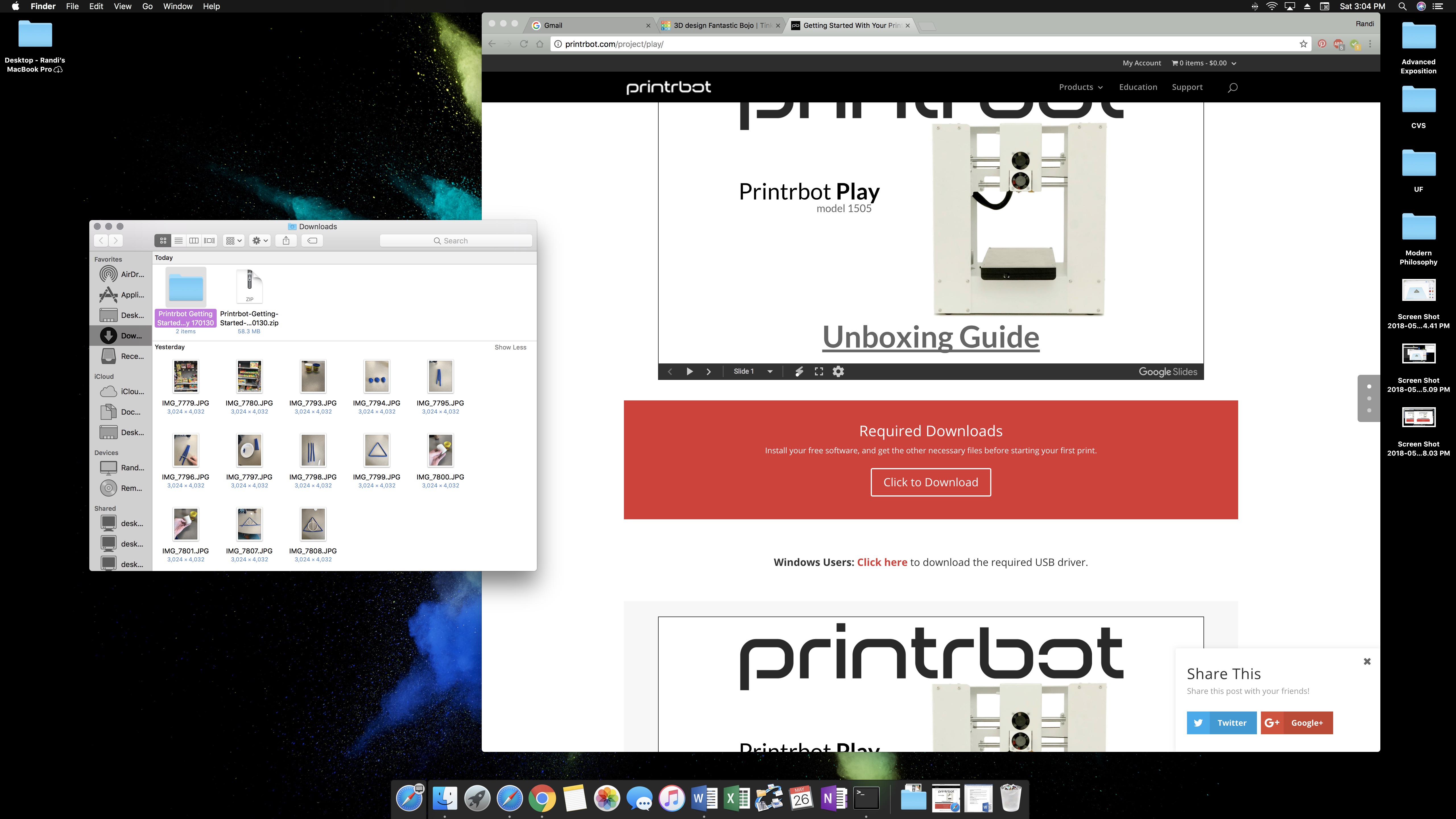Click the Printrbot site search icon

(x=1233, y=87)
